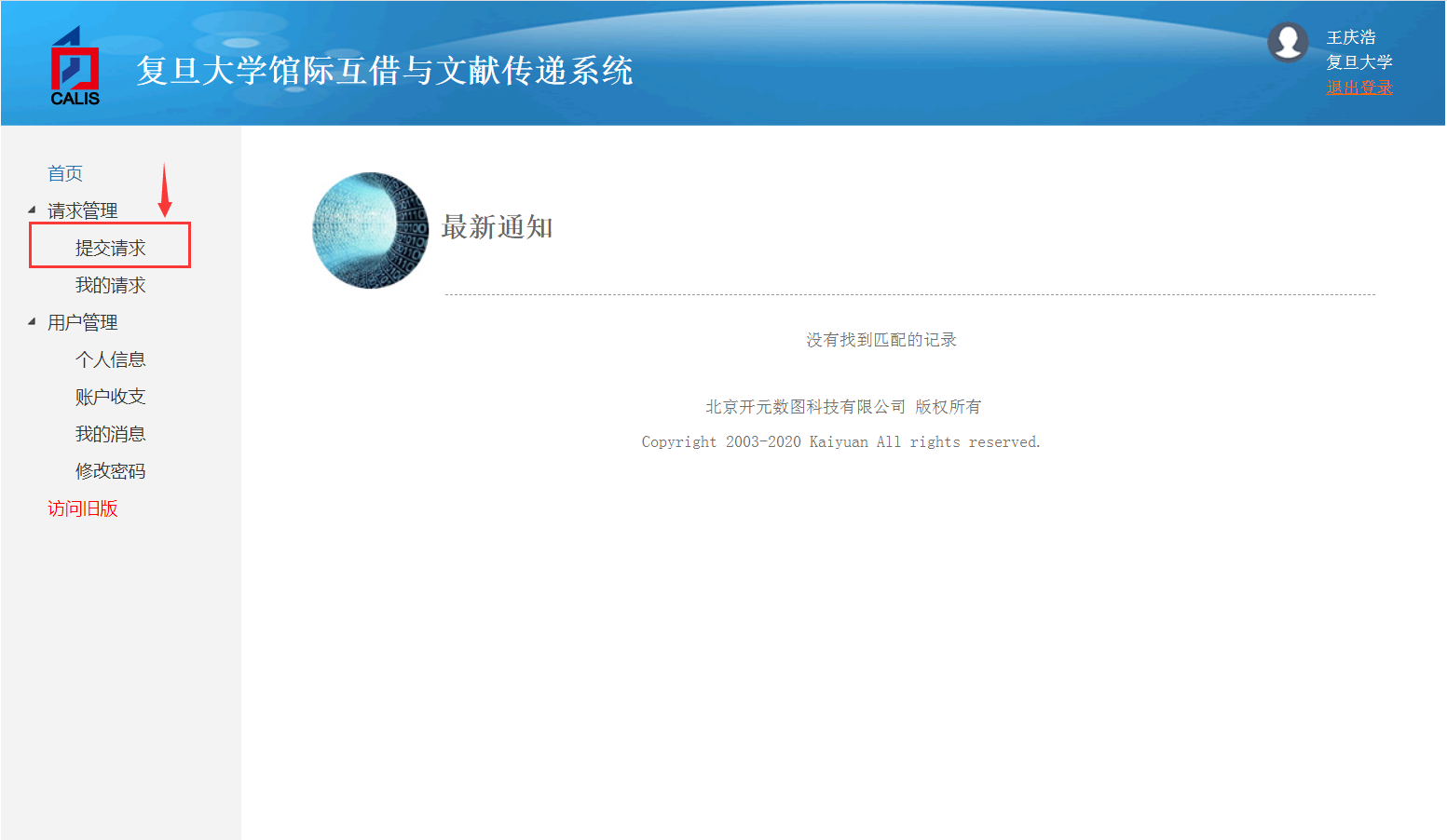This screenshot has height=840, width=1447.
Task: Collapse the 请求管理 tree arrow
Action: pos(32,210)
